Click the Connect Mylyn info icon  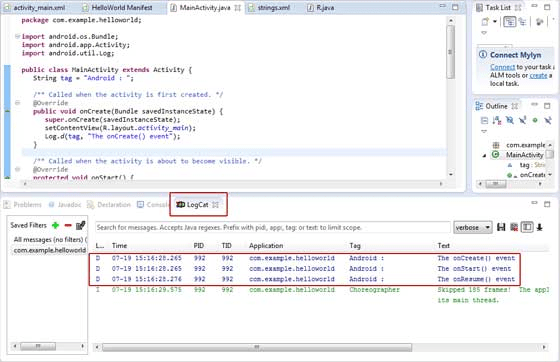click(483, 55)
